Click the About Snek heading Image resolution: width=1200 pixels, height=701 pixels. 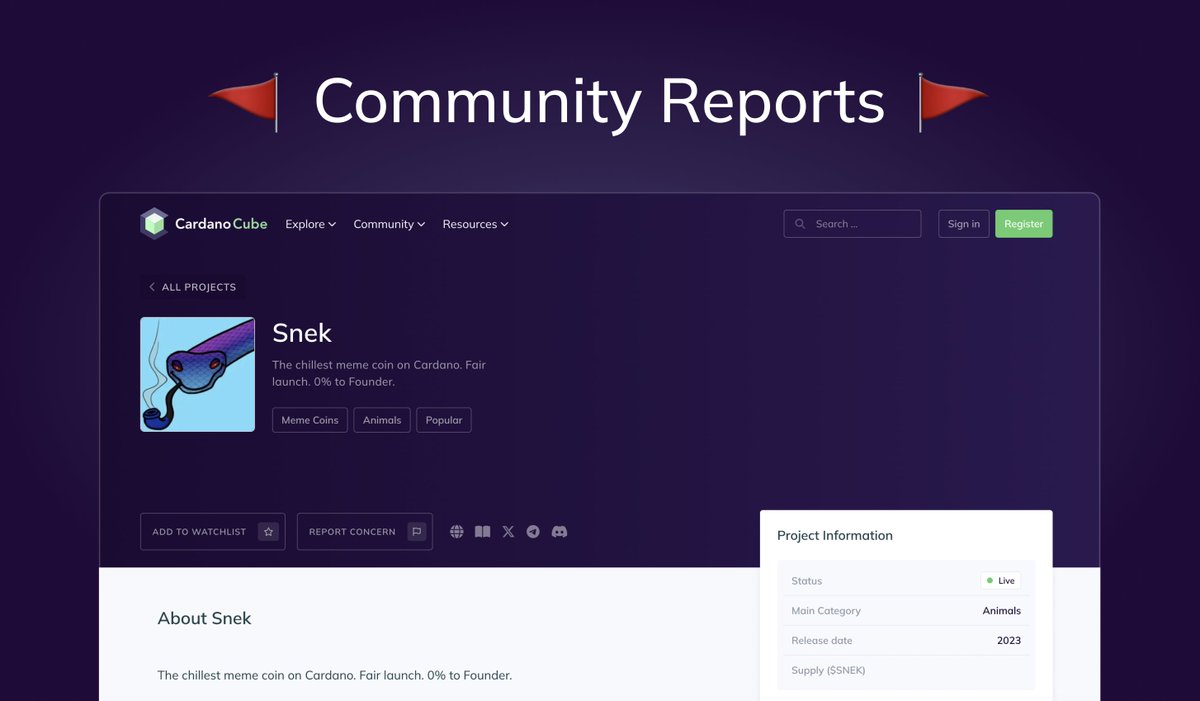pyautogui.click(x=204, y=618)
